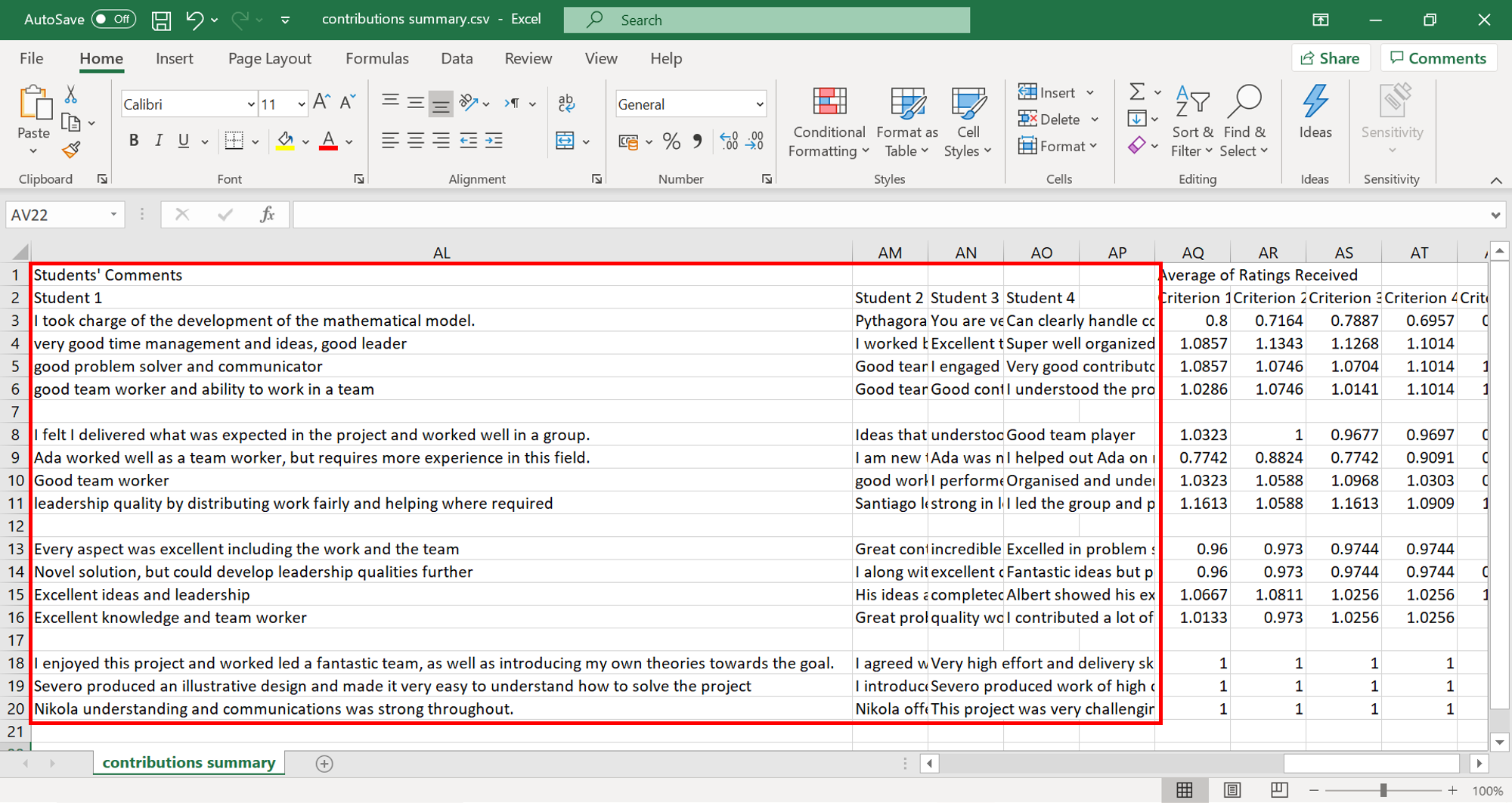This screenshot has width=1512, height=803.
Task: Open the Ideas lightning icon
Action: [1315, 101]
